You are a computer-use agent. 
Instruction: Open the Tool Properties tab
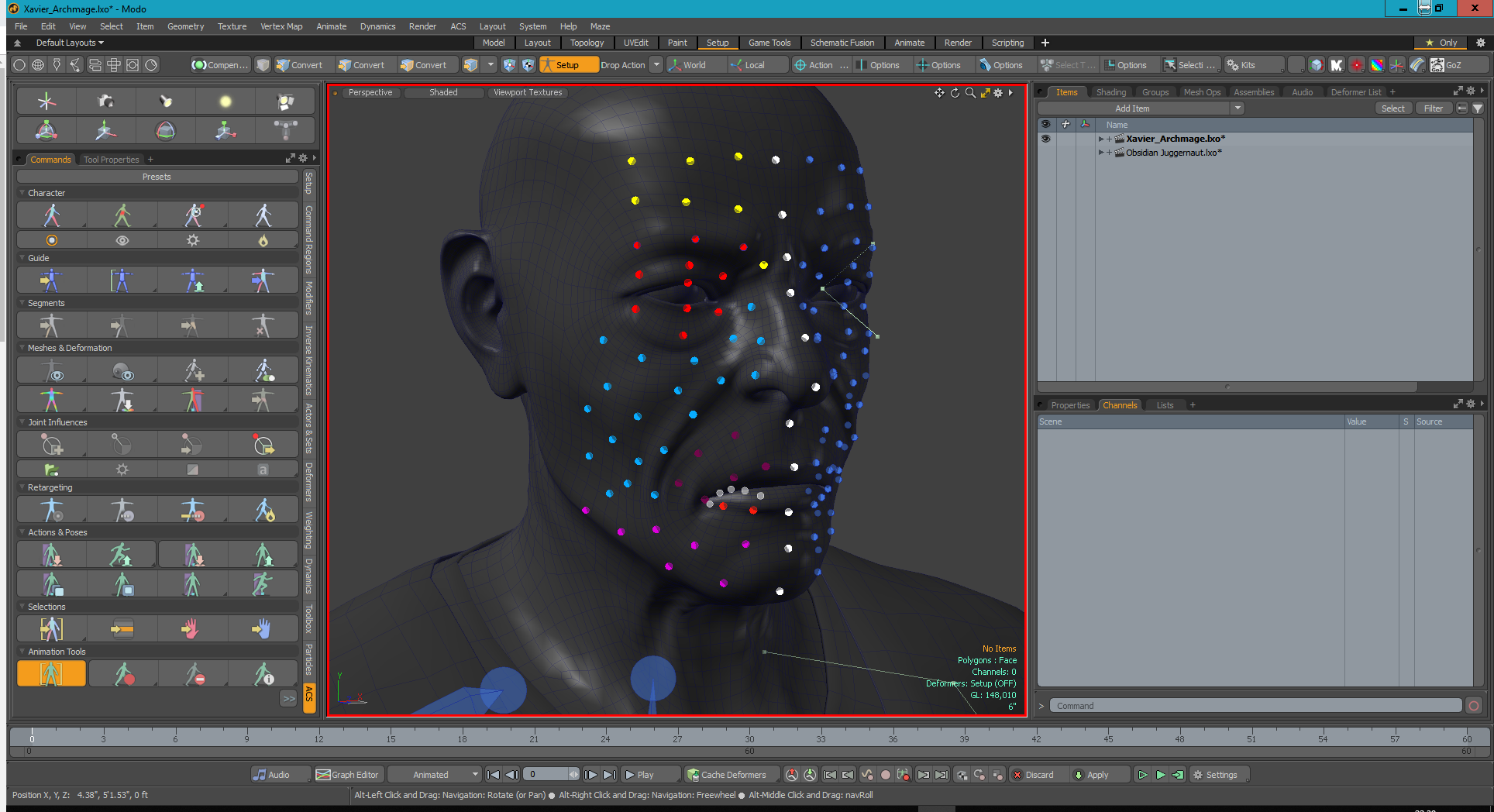pos(111,160)
